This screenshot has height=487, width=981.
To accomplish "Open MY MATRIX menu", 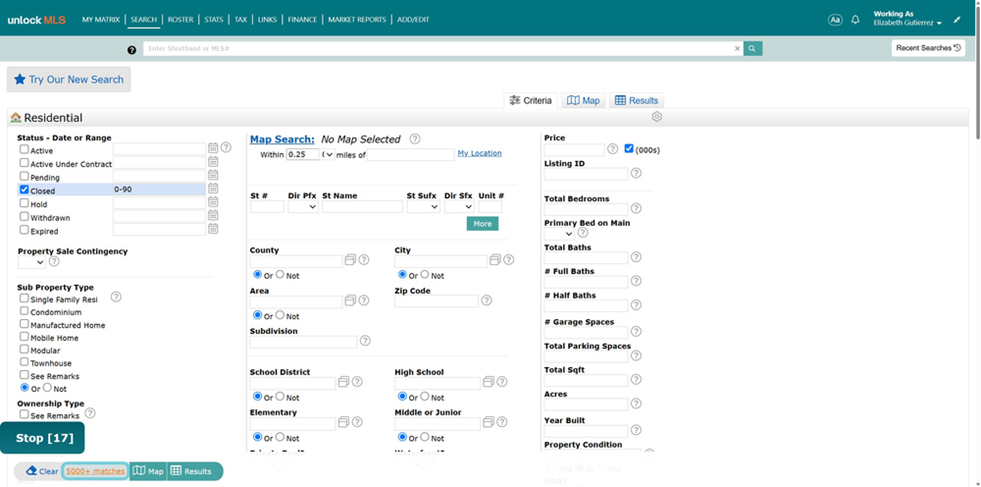I will pos(101,20).
